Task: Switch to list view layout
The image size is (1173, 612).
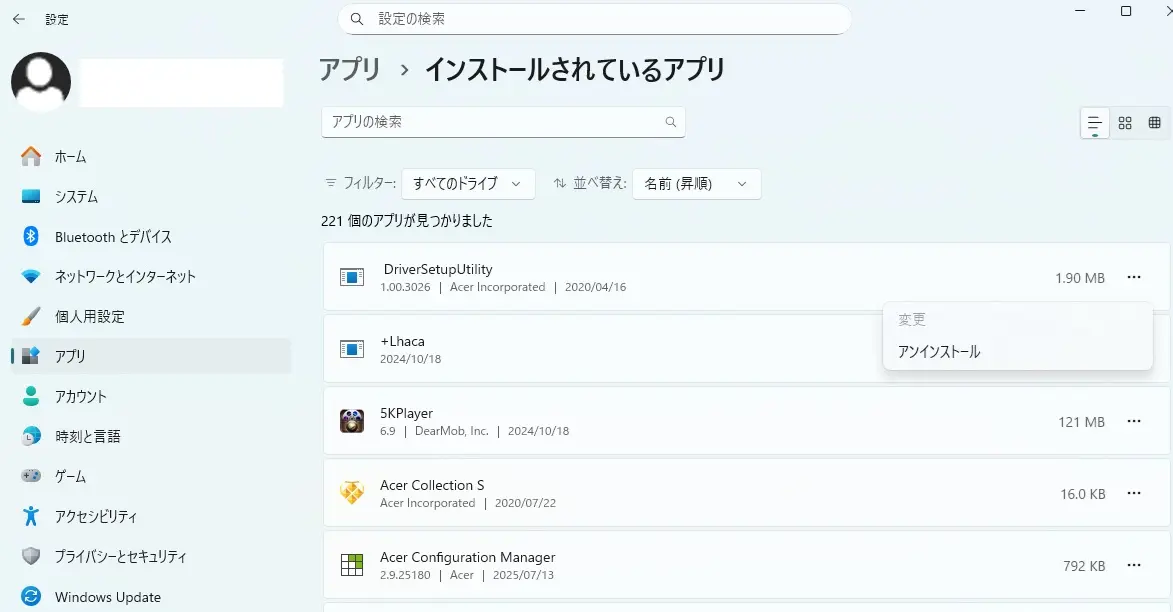Action: [1094, 123]
